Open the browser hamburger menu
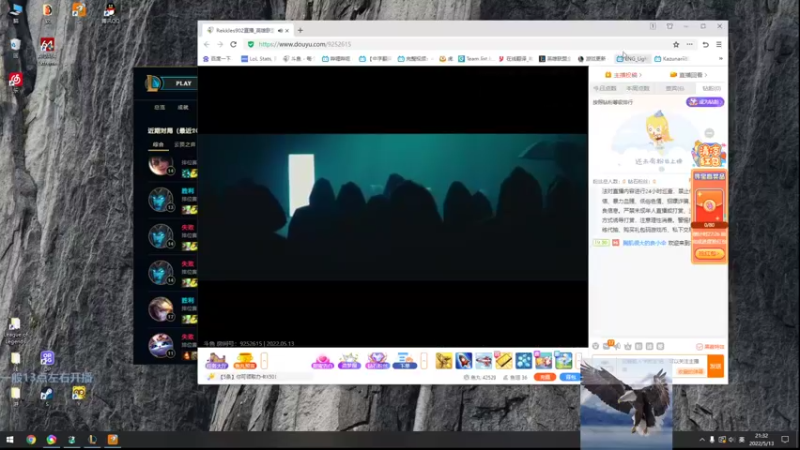 719,44
